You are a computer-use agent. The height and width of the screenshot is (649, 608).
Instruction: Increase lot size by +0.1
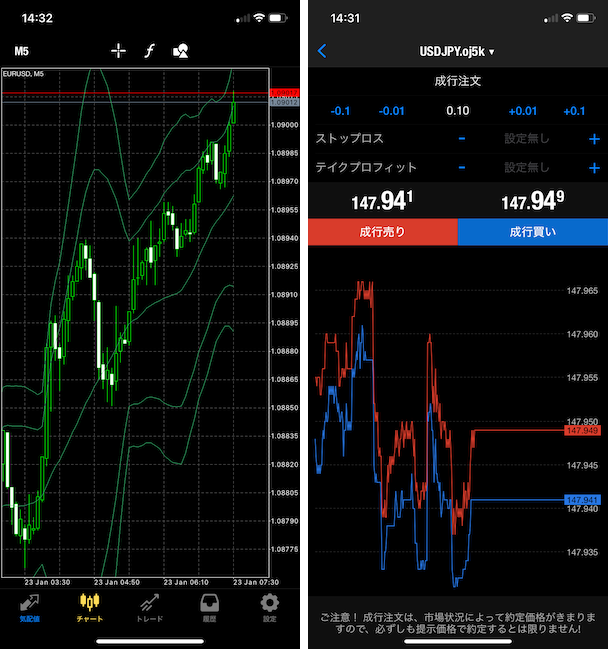point(574,111)
